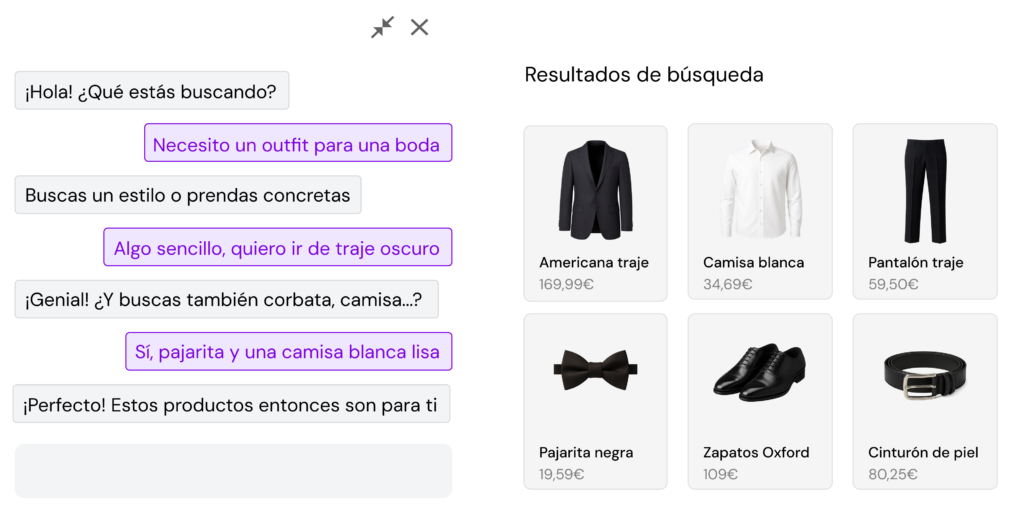The height and width of the screenshot is (520, 1024).
Task: Open the Pantalón traje trousers image
Action: (x=924, y=189)
